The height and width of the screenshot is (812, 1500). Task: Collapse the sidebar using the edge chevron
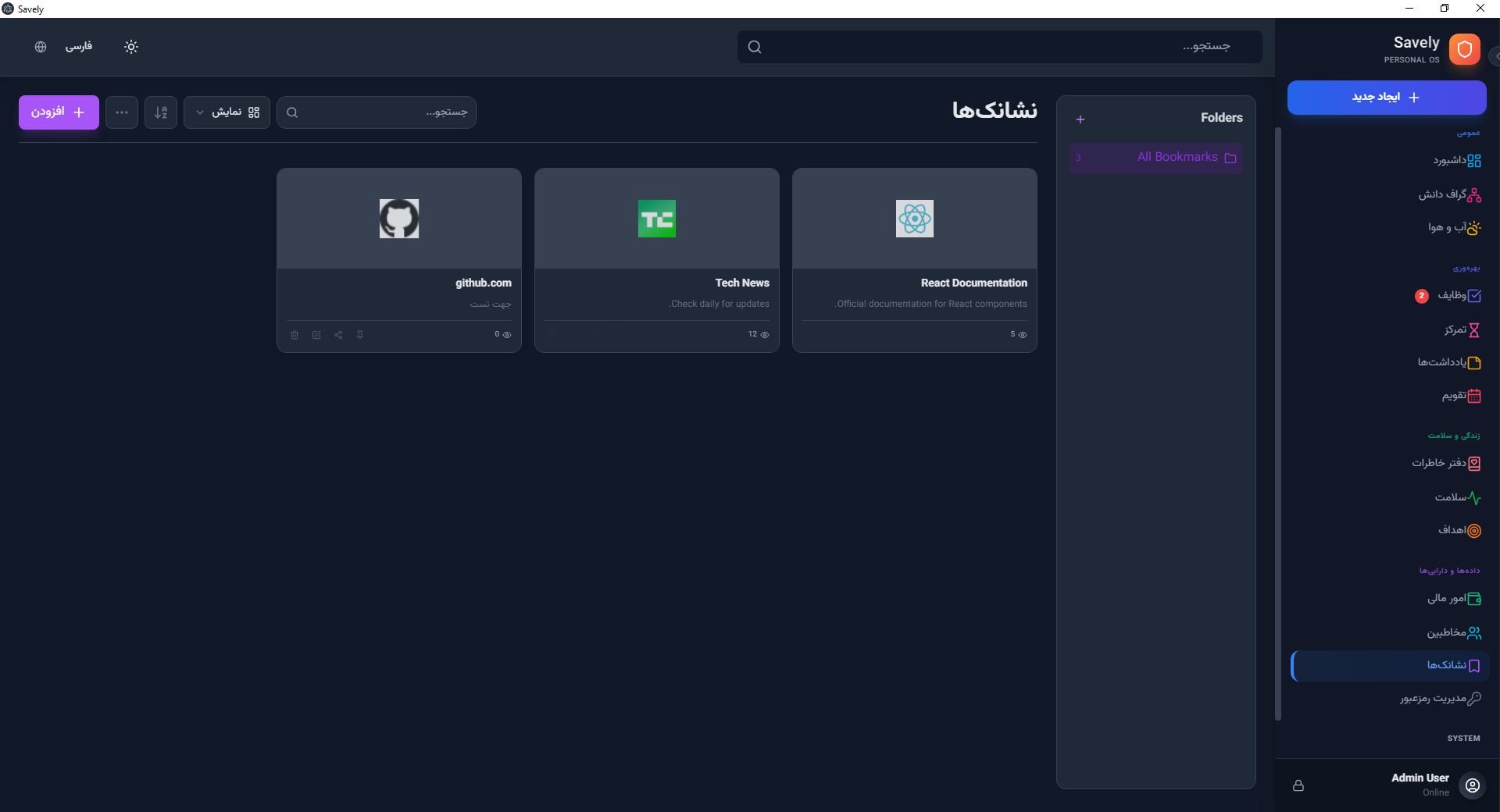click(1495, 56)
